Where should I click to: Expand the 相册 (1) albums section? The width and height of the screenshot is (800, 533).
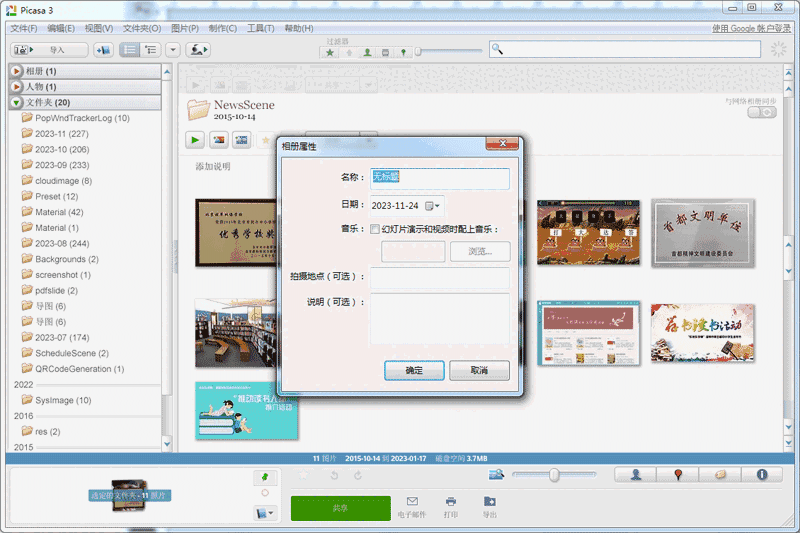[16, 71]
